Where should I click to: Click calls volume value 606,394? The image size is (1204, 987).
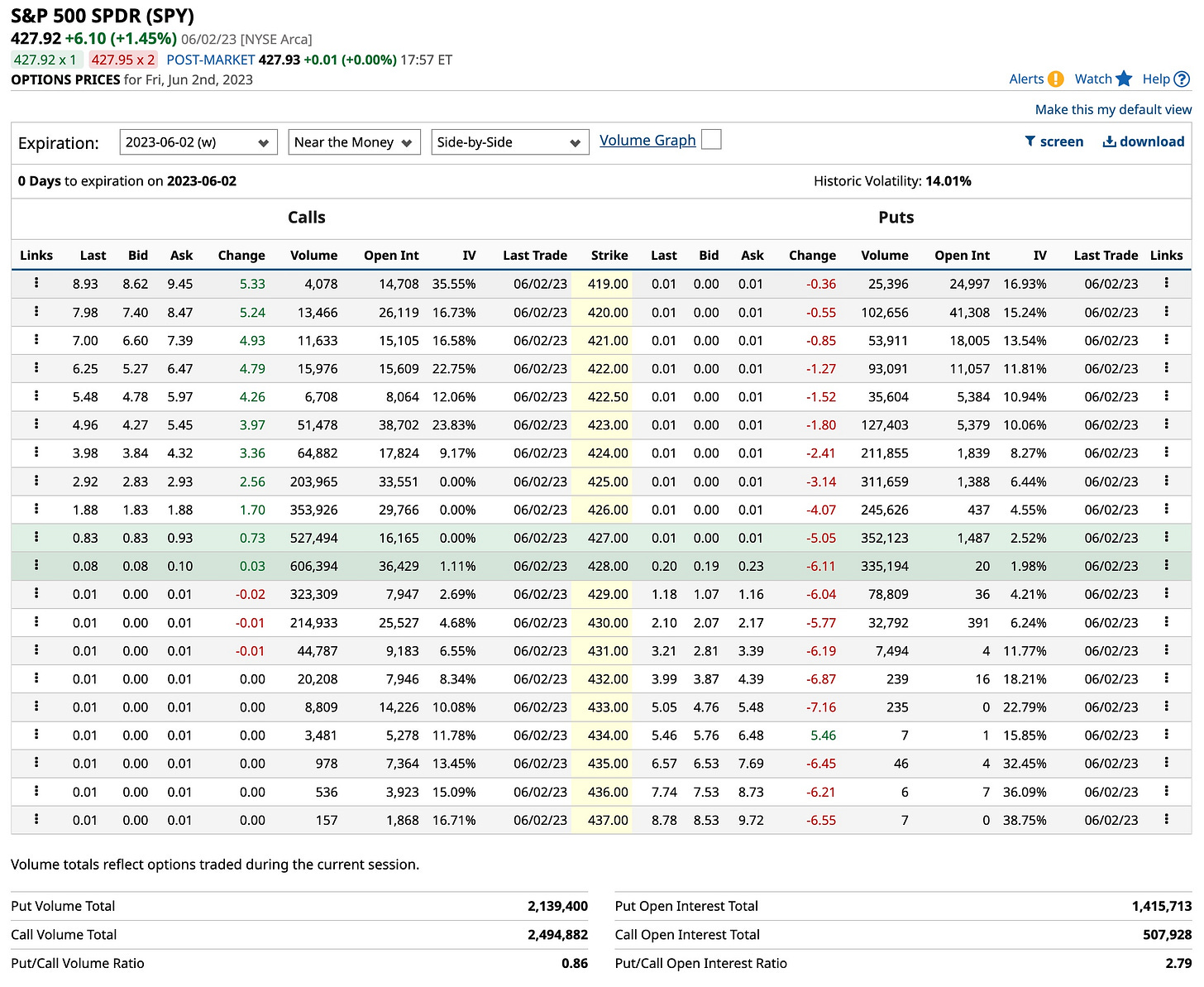click(313, 566)
